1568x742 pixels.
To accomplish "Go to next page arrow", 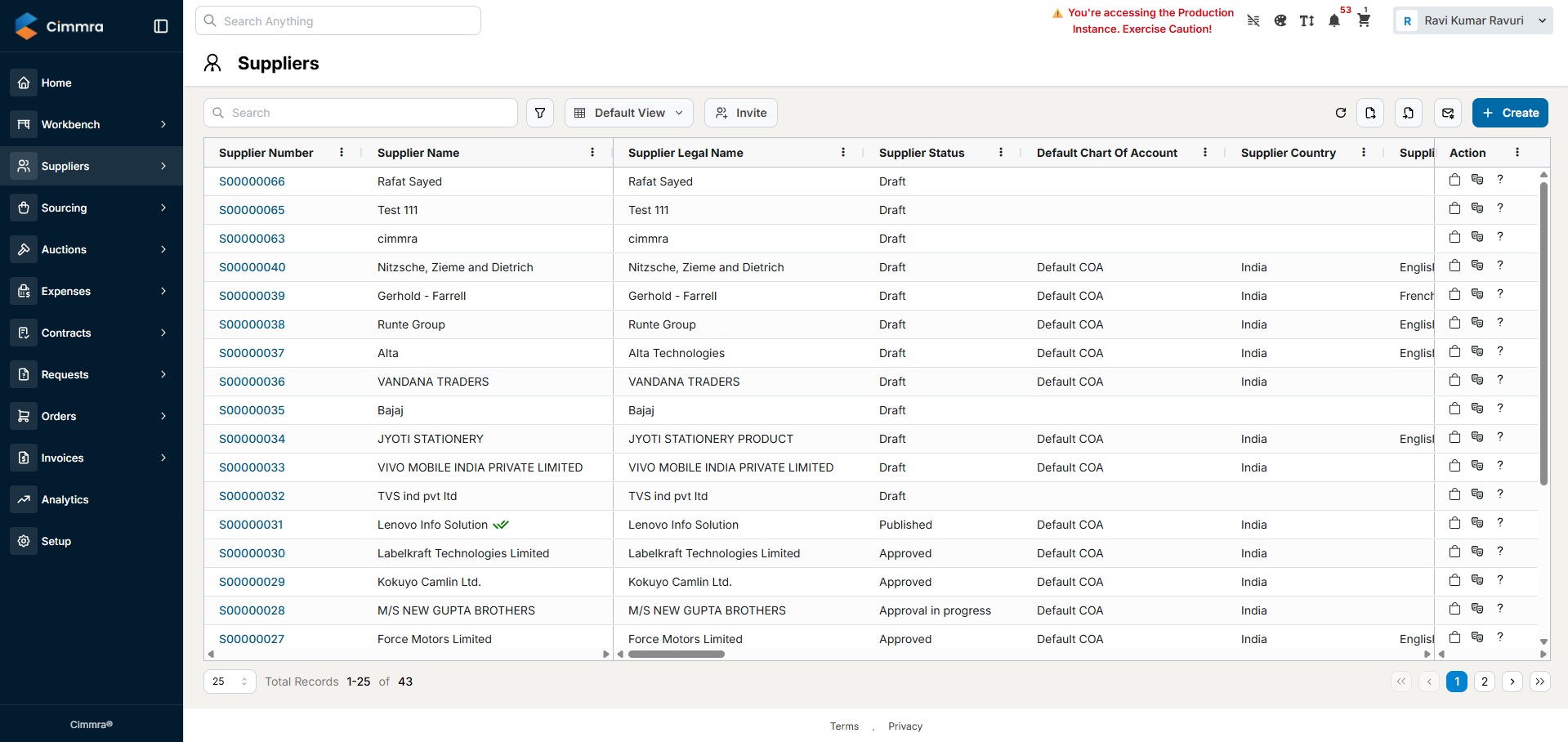I will pos(1512,682).
